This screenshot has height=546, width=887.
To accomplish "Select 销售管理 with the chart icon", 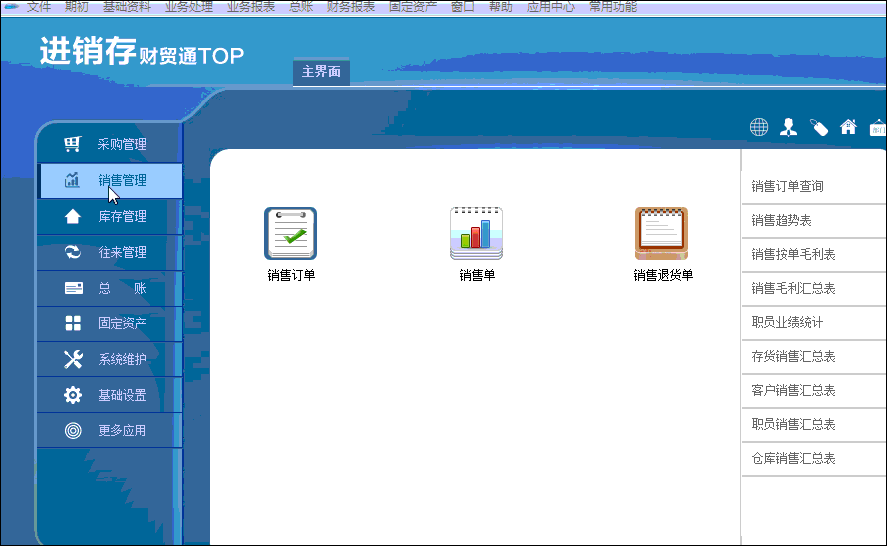I will coord(110,180).
